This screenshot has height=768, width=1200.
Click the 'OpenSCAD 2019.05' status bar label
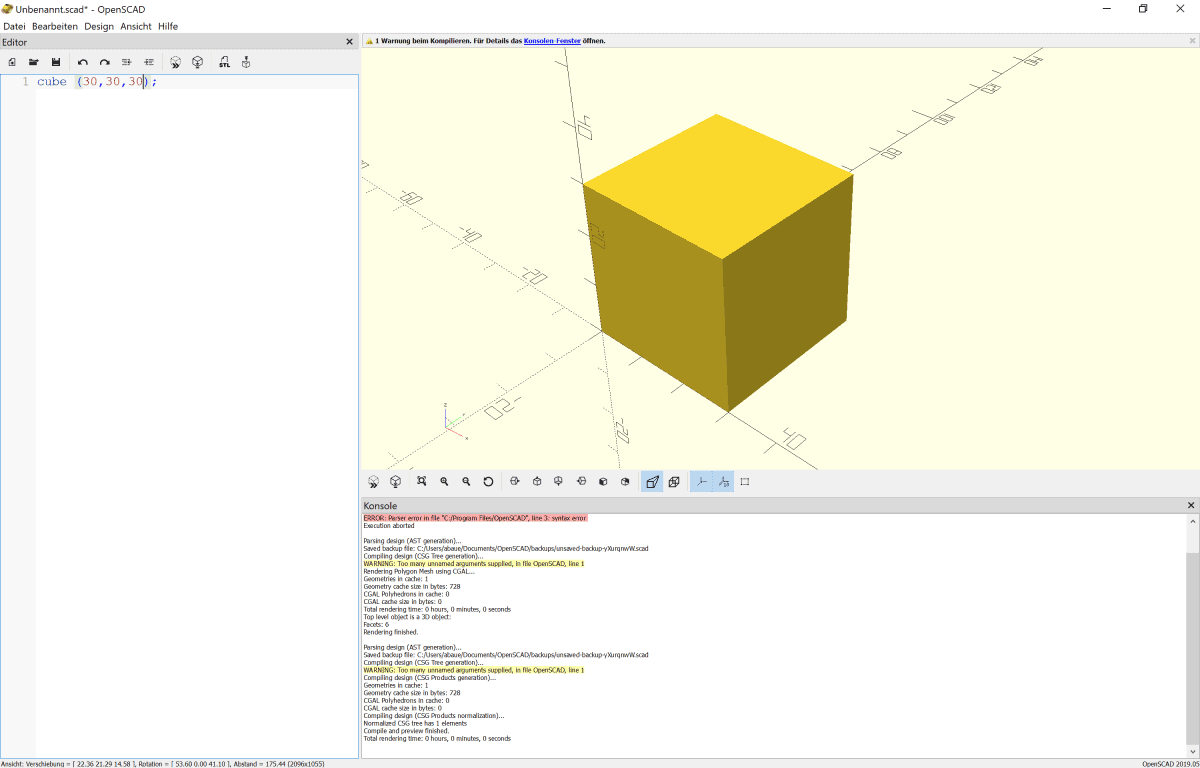tap(1170, 763)
